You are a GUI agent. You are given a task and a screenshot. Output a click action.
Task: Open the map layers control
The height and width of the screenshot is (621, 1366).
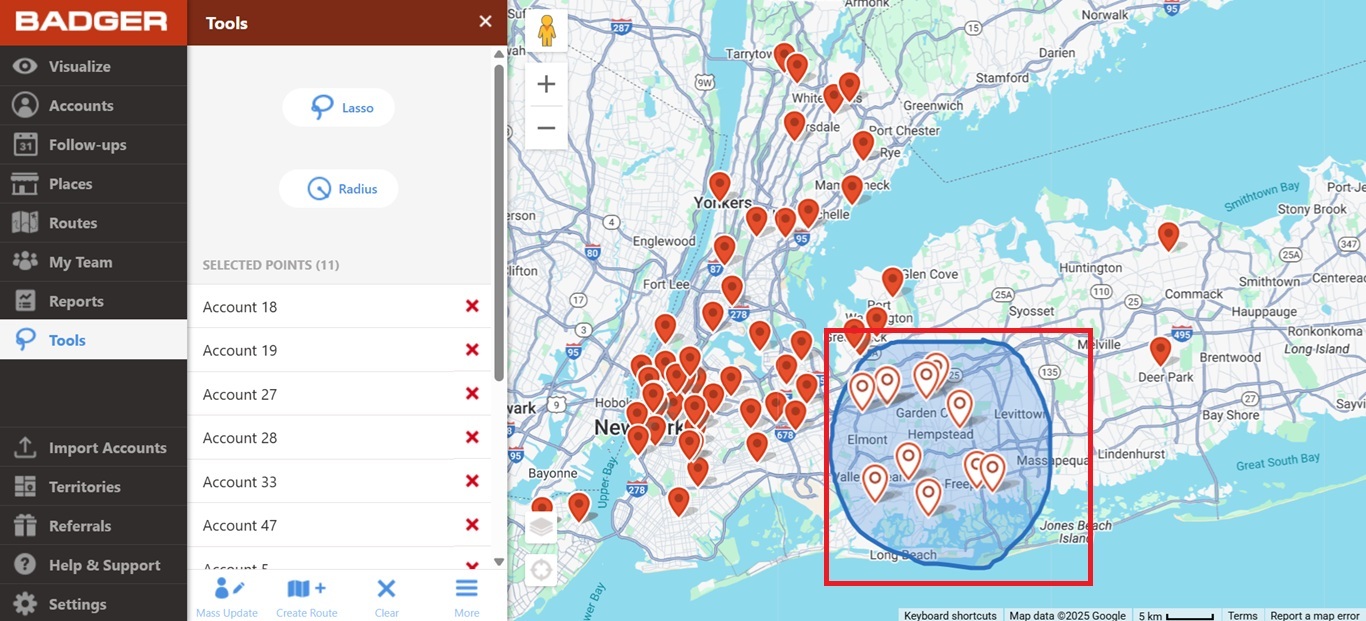[x=541, y=527]
